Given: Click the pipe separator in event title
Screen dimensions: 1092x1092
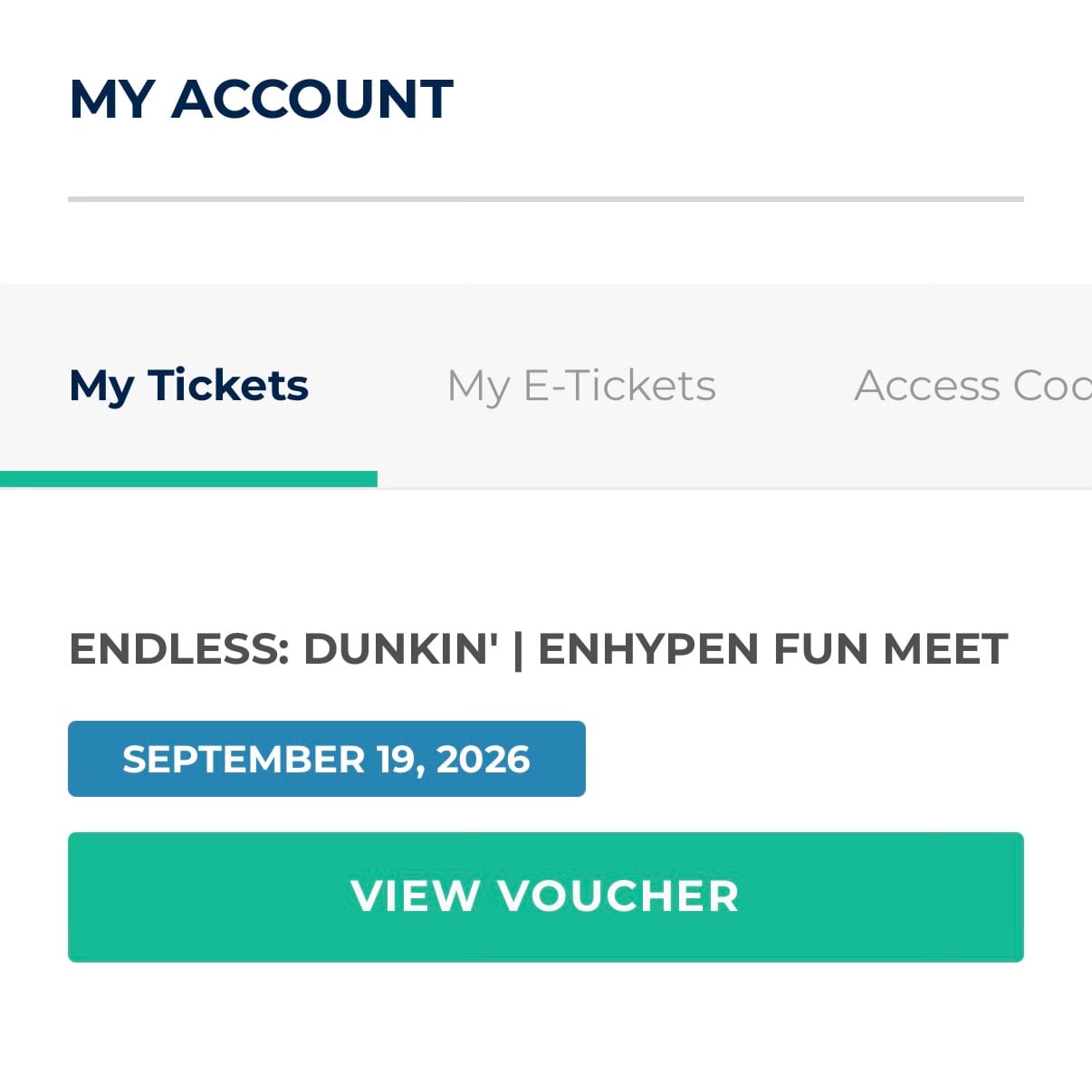Looking at the screenshot, I should [518, 650].
